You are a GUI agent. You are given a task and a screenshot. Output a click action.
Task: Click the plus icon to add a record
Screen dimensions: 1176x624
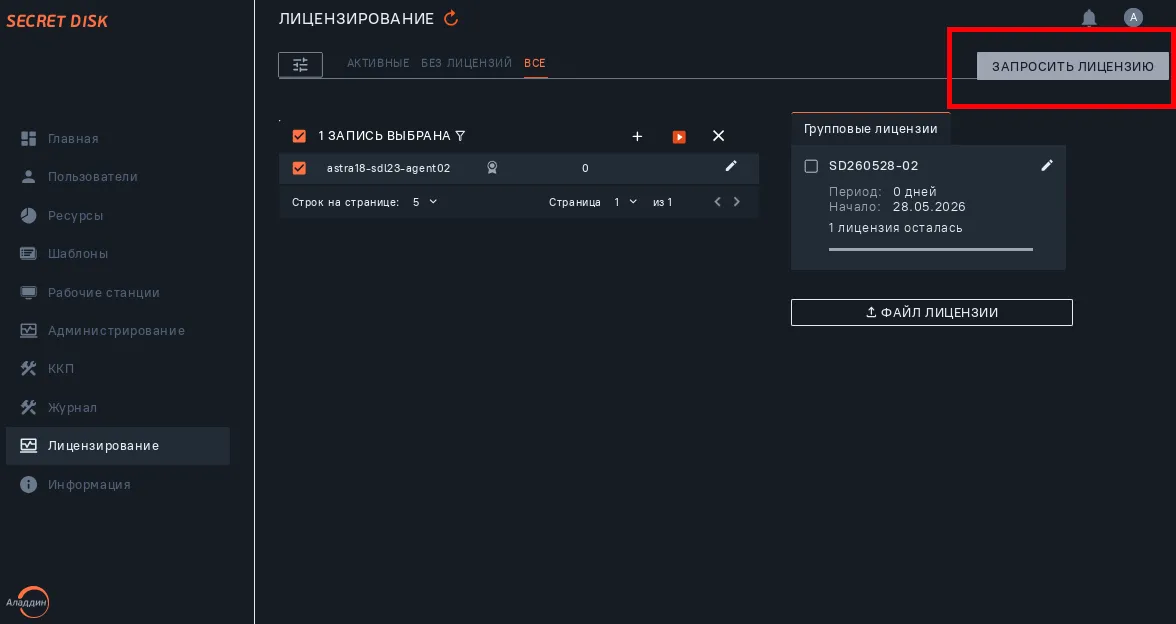pos(637,136)
